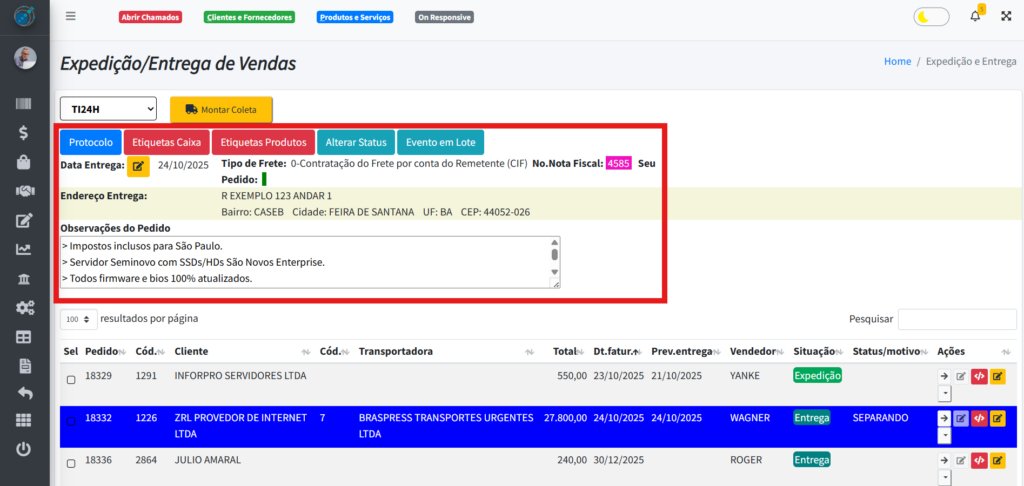
Task: Open the TI24H company dropdown
Action: 109,108
